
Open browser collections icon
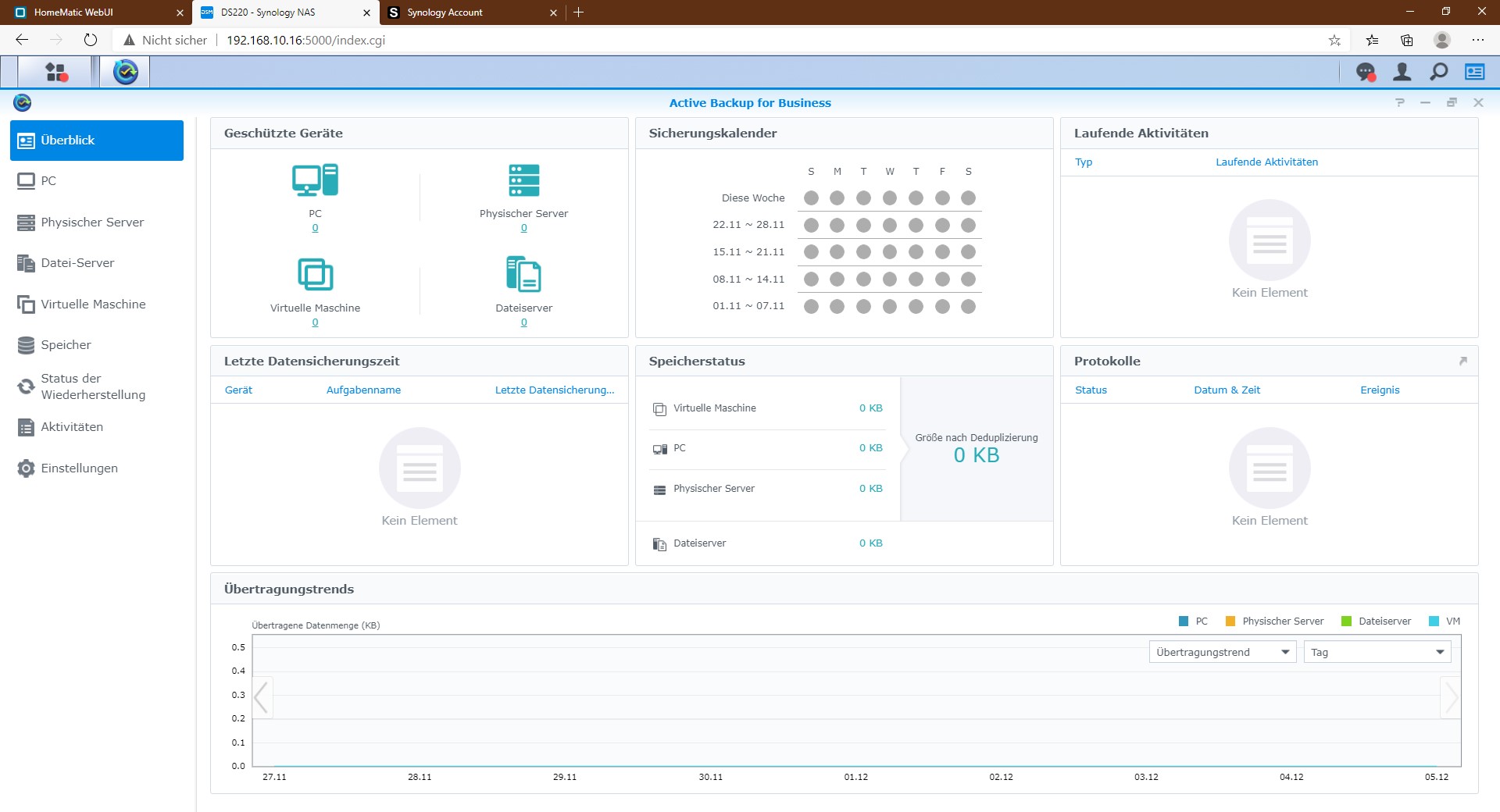pos(1407,40)
